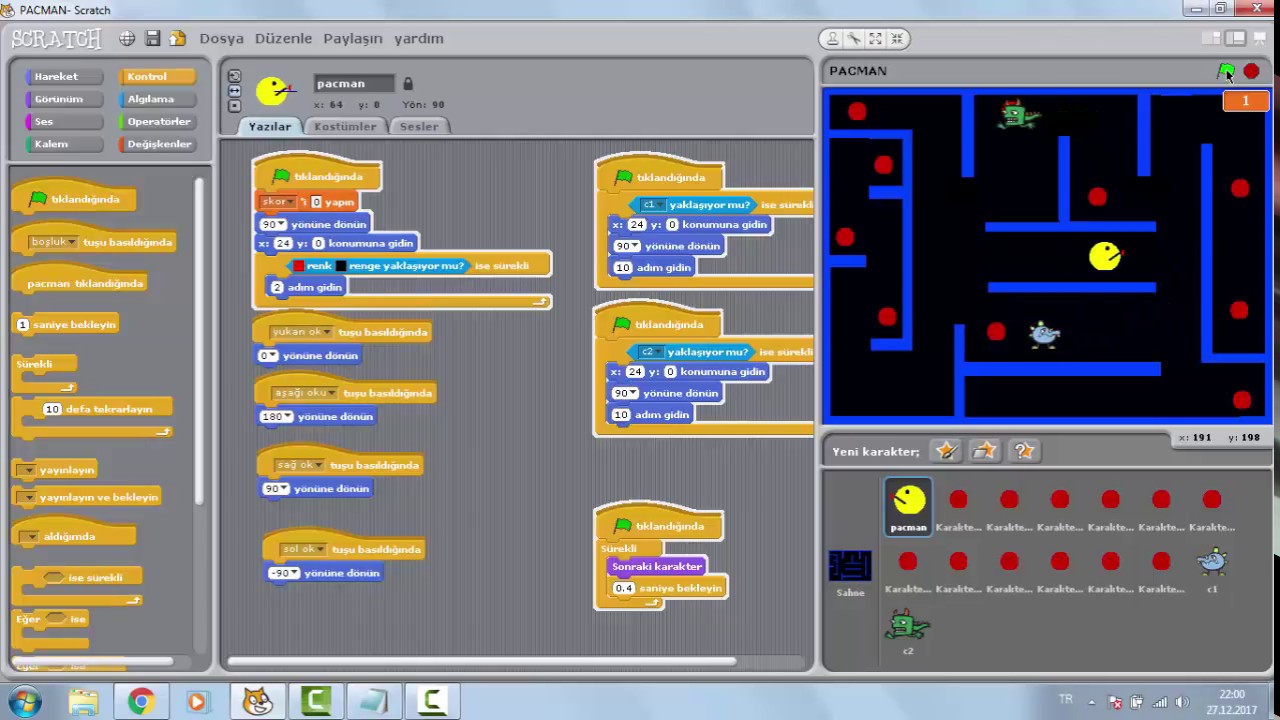Switch to full stage view mode
Image resolution: width=1280 pixels, height=720 pixels.
(x=1235, y=38)
